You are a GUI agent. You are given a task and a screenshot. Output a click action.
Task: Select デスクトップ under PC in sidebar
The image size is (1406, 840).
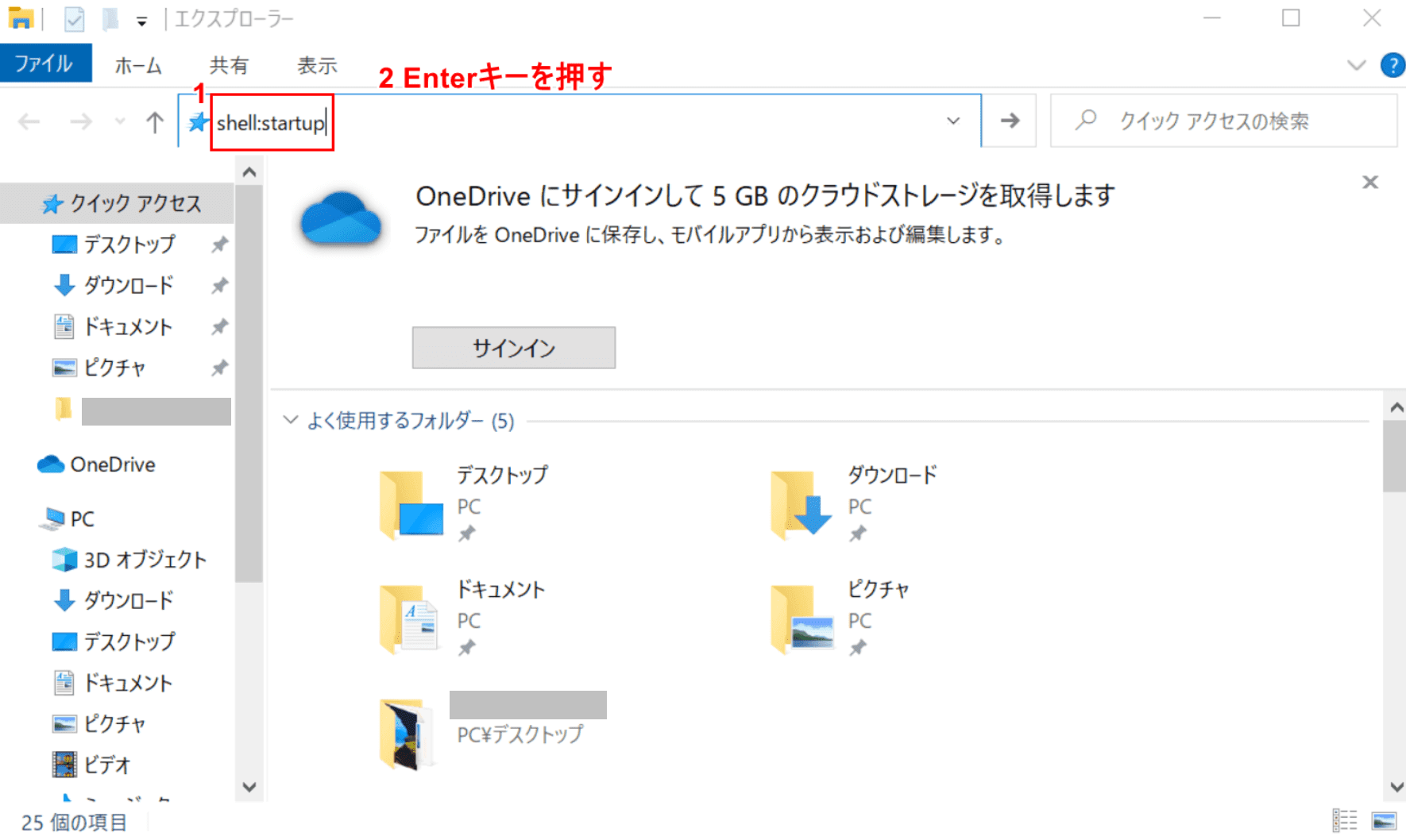(113, 642)
